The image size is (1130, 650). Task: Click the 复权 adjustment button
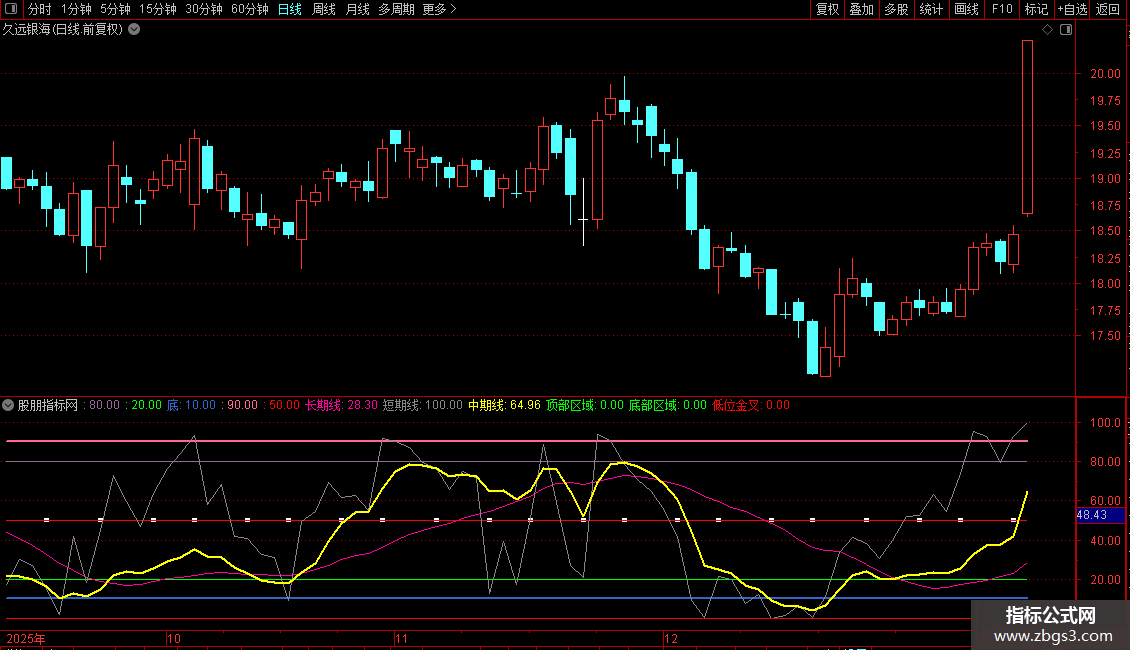click(x=828, y=9)
